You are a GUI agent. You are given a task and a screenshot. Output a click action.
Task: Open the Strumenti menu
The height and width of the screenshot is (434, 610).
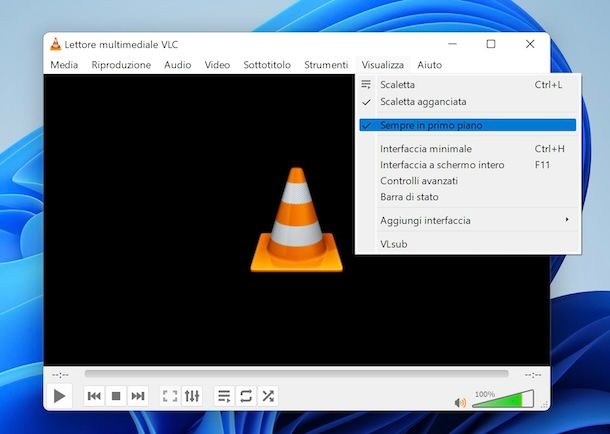(326, 65)
